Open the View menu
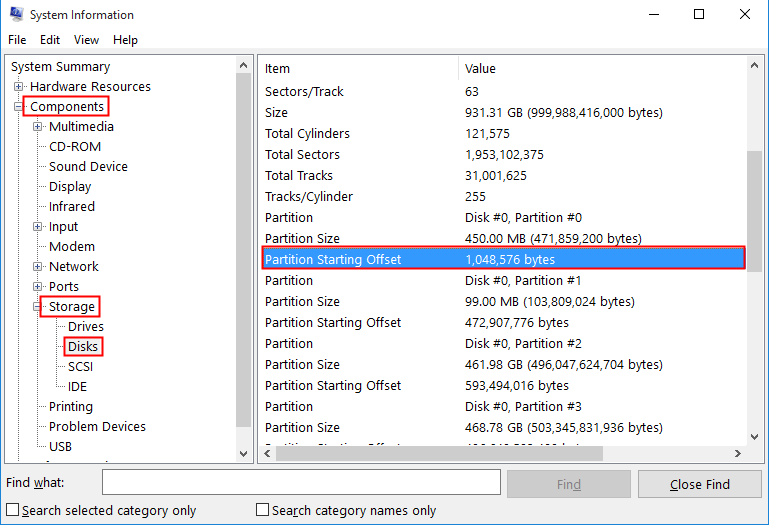769x525 pixels. click(x=86, y=40)
